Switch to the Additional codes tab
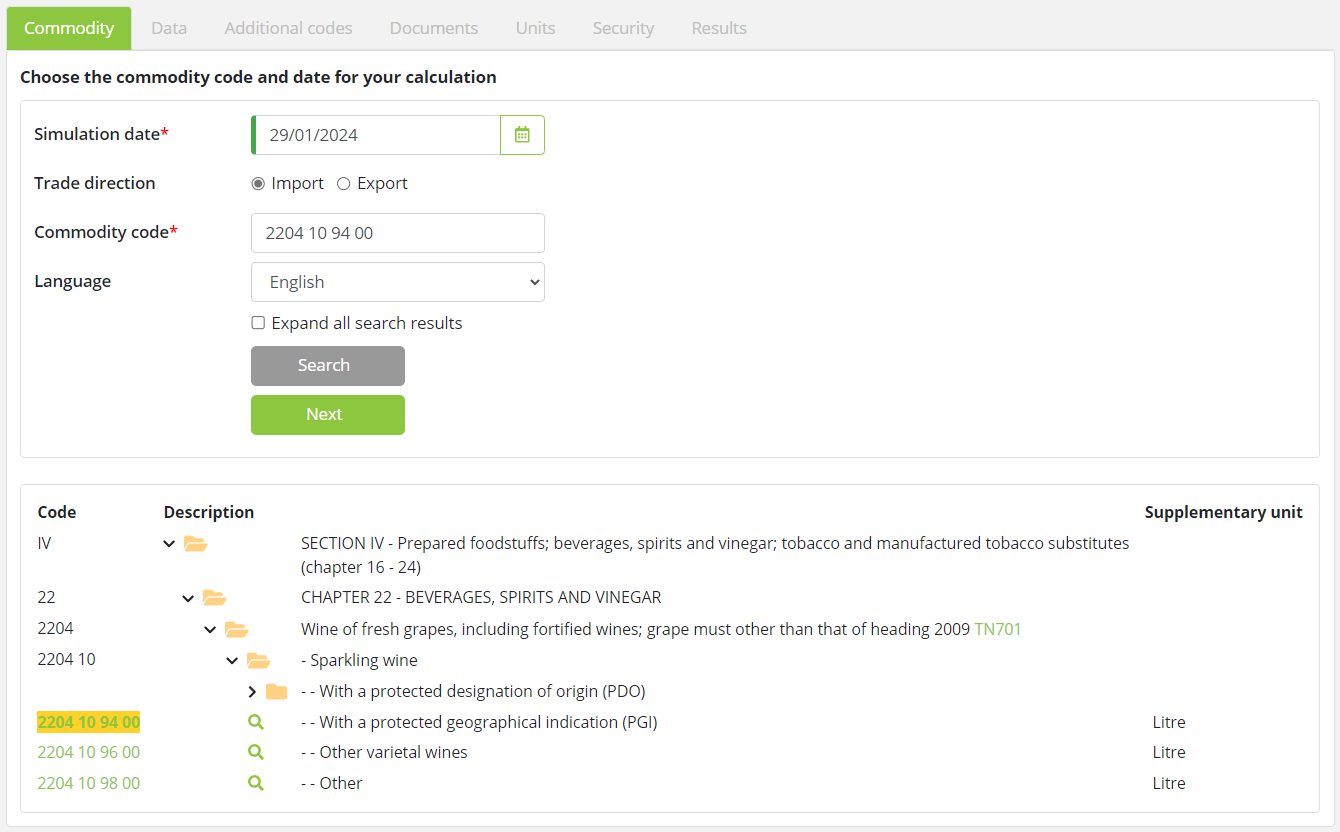 (288, 28)
